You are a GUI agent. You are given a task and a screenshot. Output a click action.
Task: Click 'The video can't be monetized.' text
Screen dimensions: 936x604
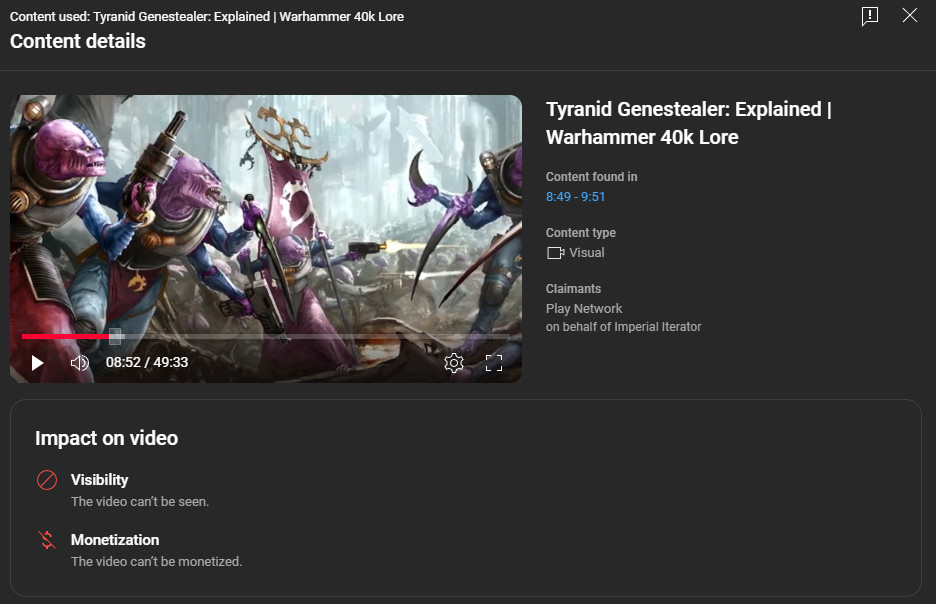click(x=156, y=562)
